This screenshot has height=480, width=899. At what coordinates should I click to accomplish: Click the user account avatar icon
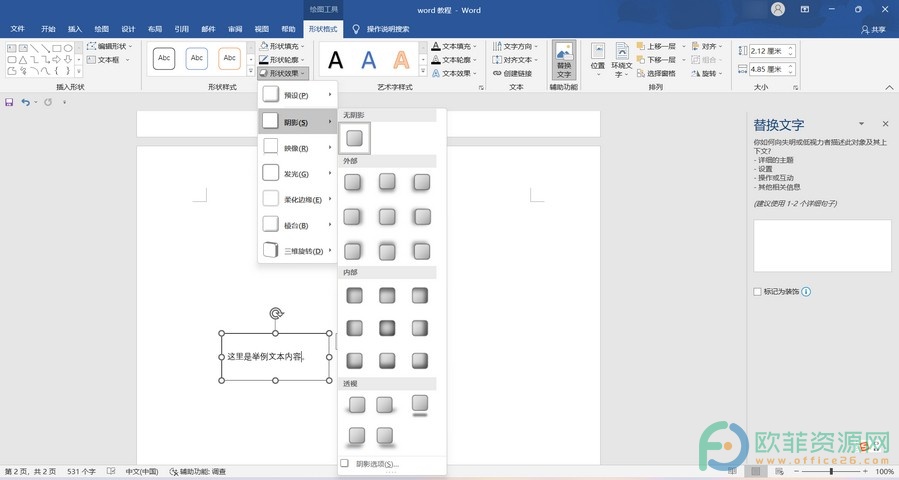point(777,9)
